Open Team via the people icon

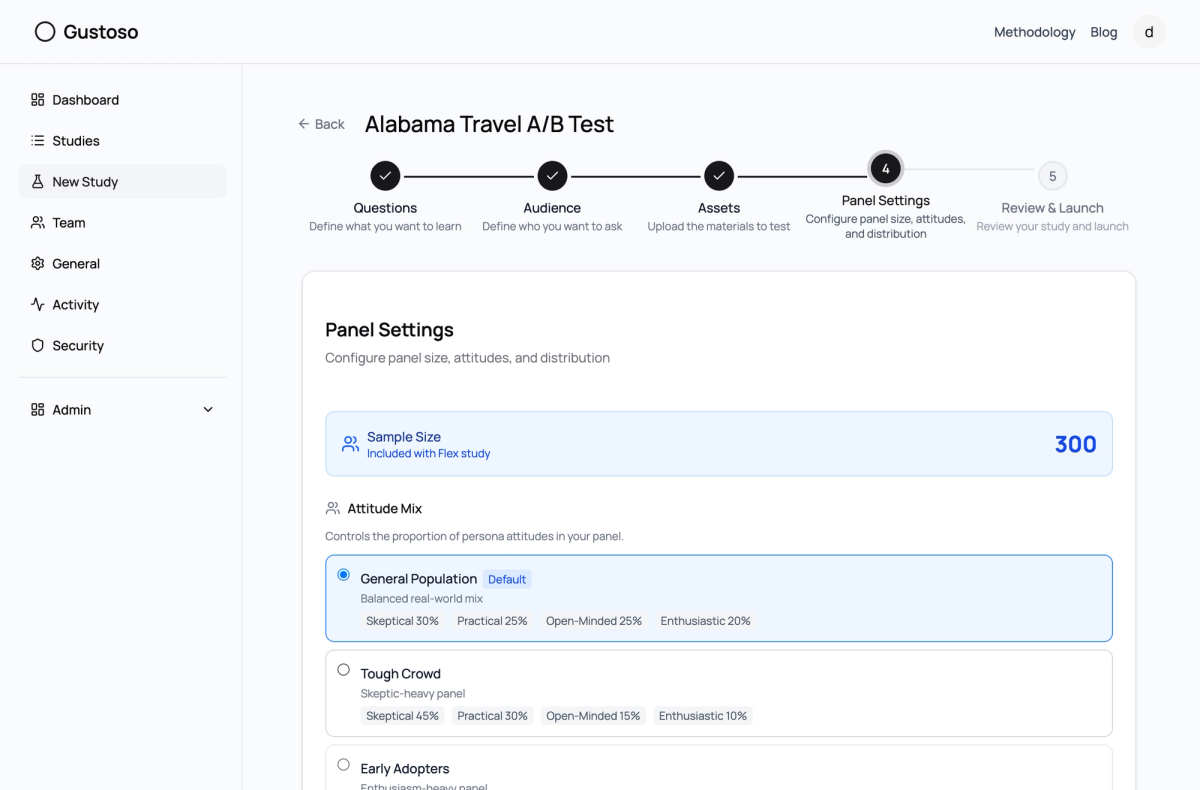click(38, 223)
